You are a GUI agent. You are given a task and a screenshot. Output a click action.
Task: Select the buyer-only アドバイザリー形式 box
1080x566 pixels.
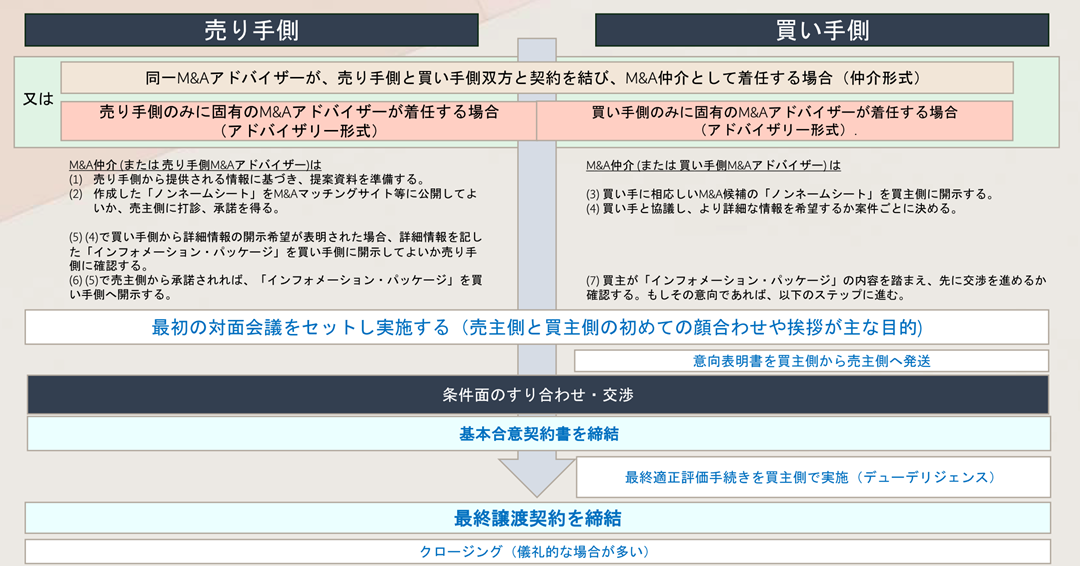point(775,121)
